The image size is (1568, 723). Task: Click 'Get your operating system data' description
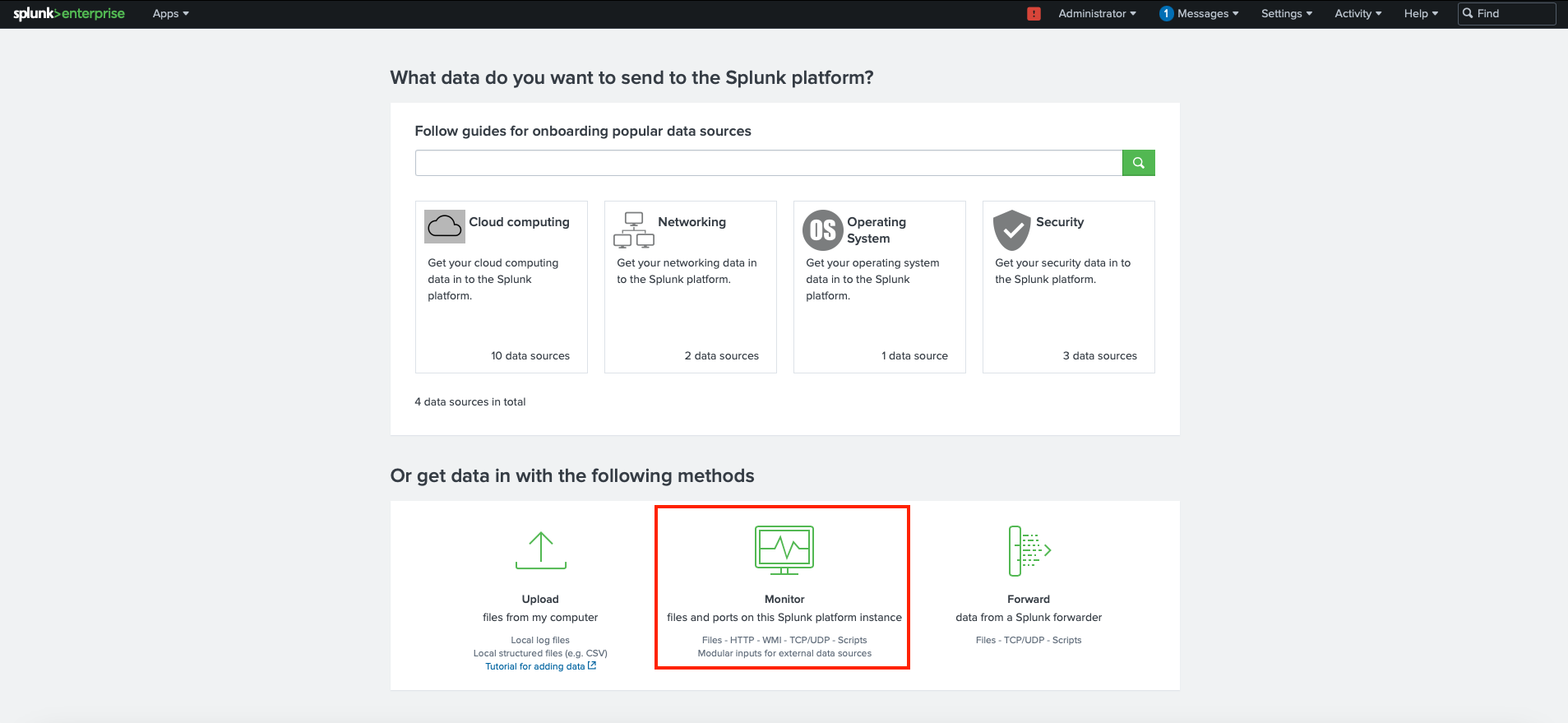pos(872,280)
